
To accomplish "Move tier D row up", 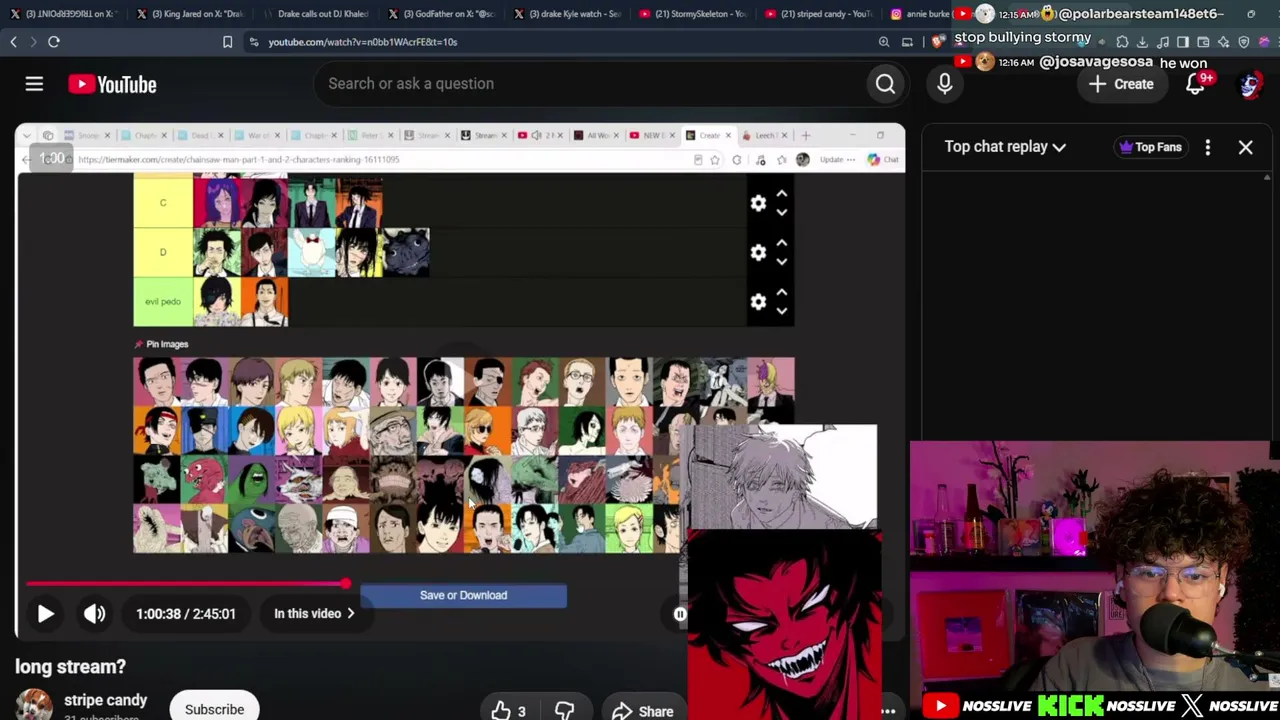I will pos(782,243).
